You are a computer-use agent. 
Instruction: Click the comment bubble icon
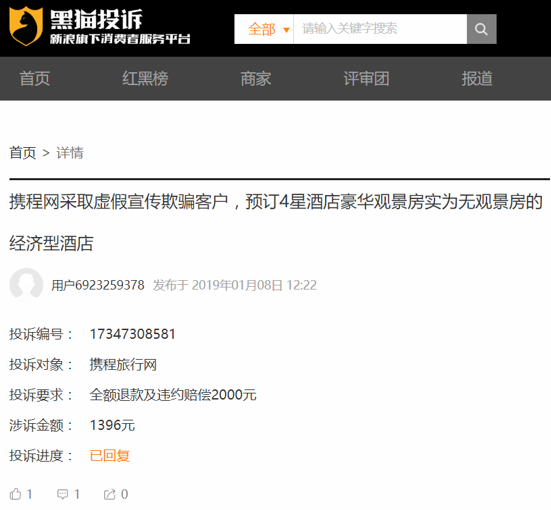point(63,494)
